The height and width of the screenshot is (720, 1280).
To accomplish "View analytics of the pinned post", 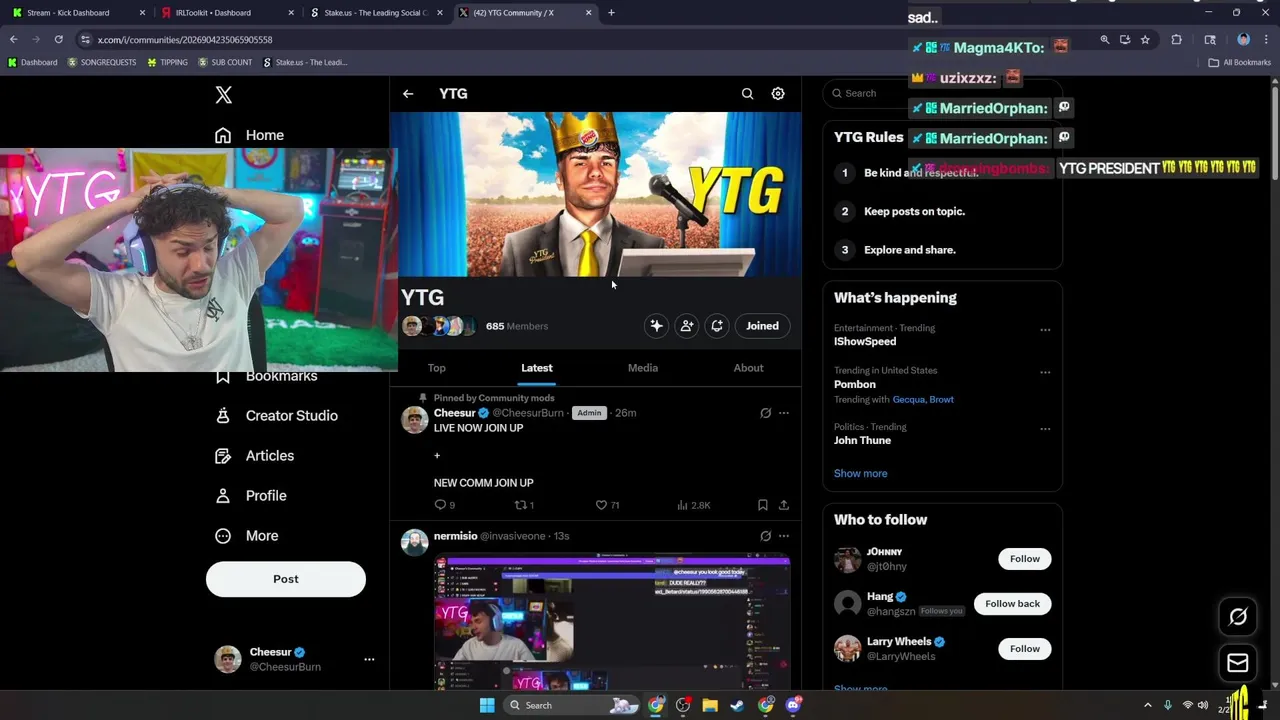I will click(x=693, y=505).
